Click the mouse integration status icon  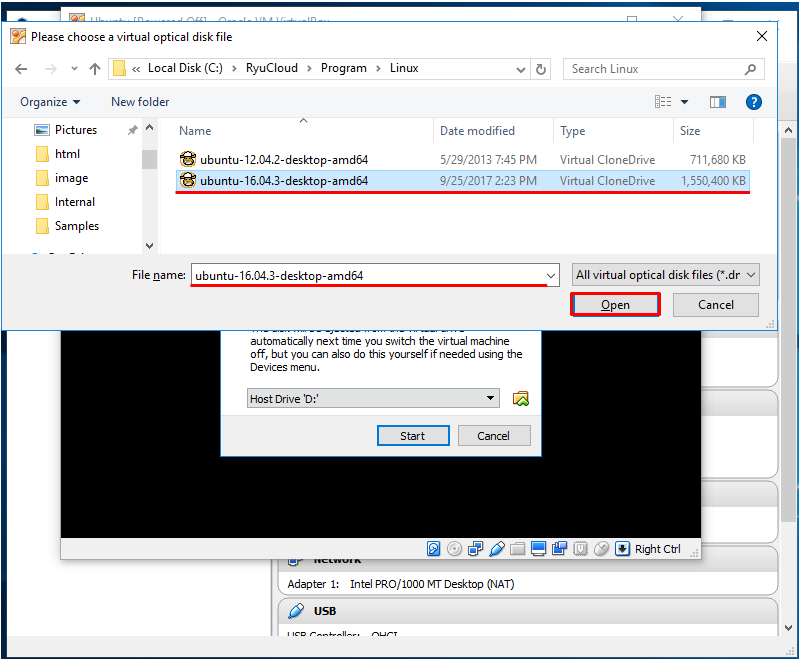(x=601, y=548)
